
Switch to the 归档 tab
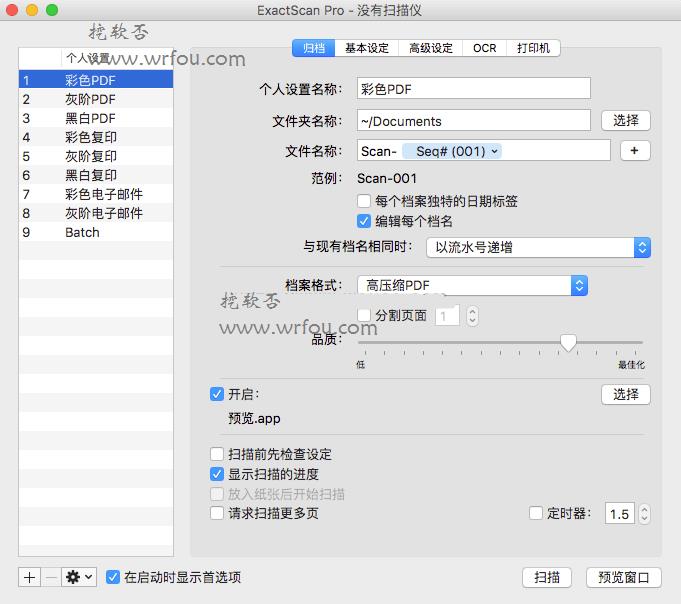[x=314, y=48]
